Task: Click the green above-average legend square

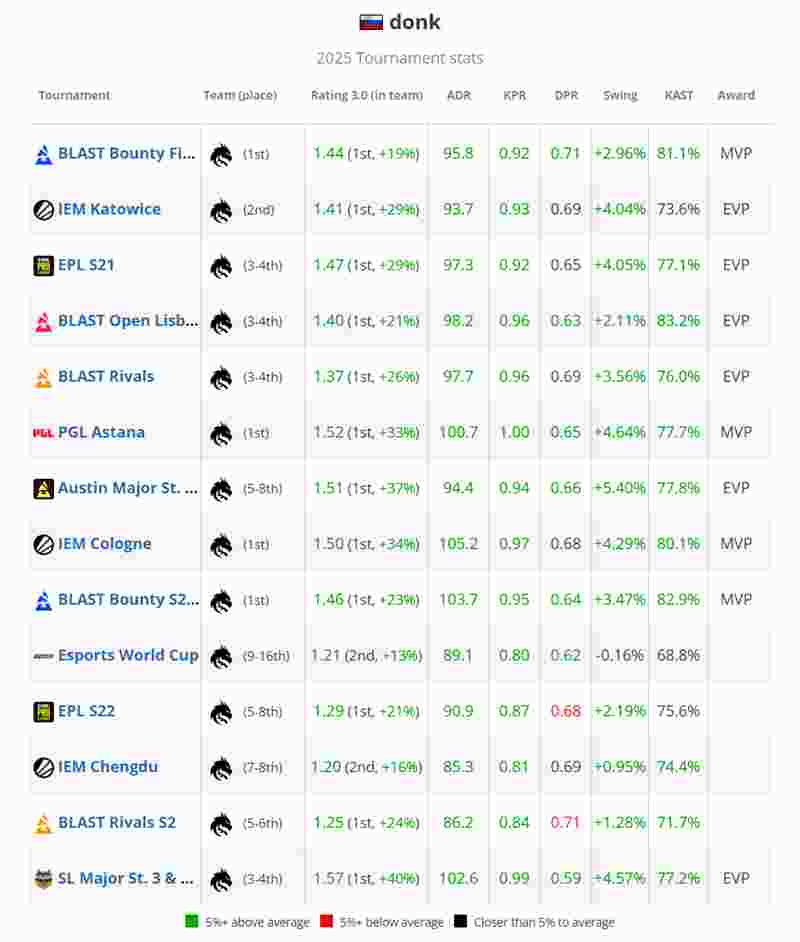Action: click(x=192, y=922)
